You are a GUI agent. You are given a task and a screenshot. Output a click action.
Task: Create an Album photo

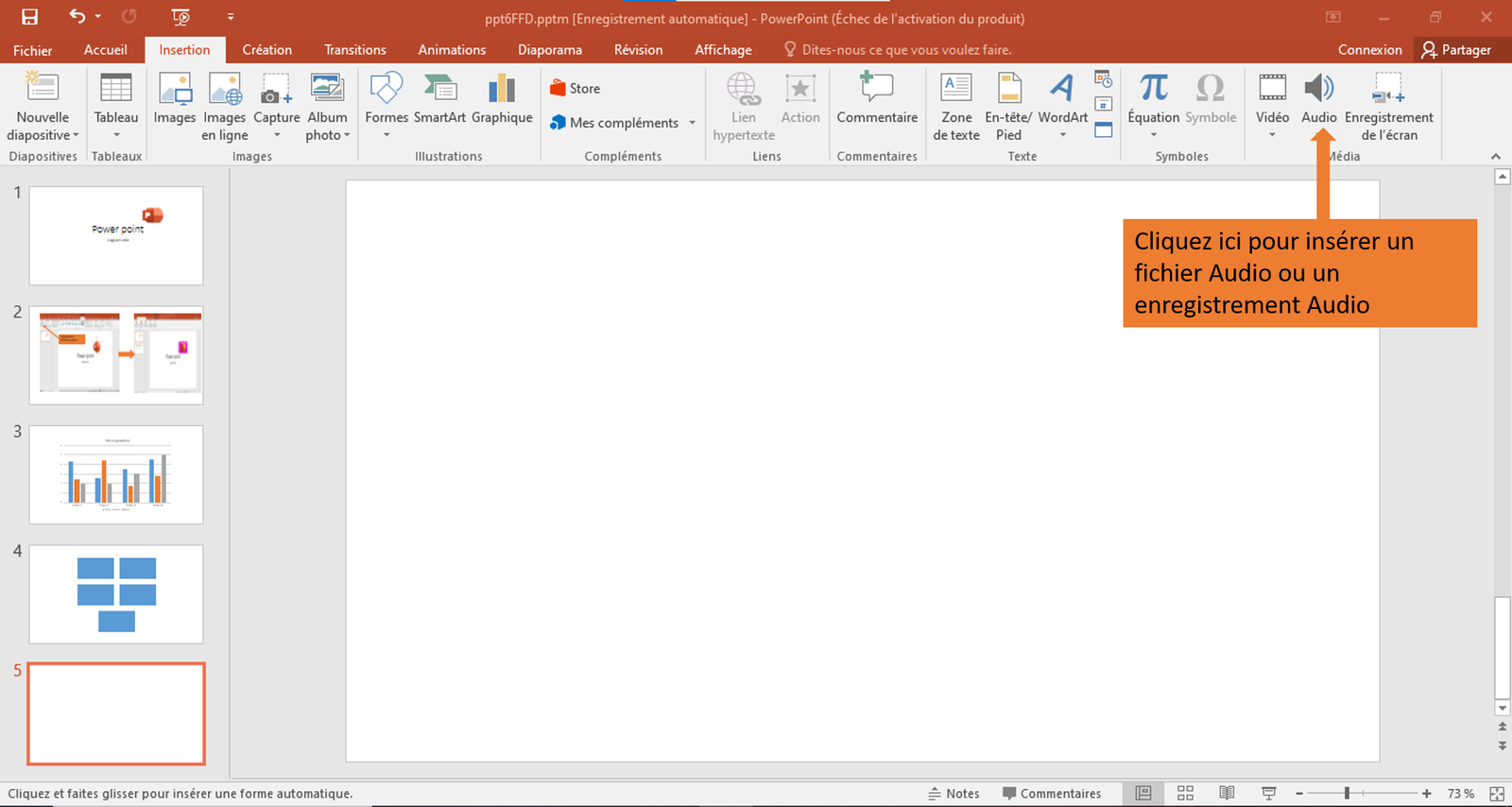[328, 106]
